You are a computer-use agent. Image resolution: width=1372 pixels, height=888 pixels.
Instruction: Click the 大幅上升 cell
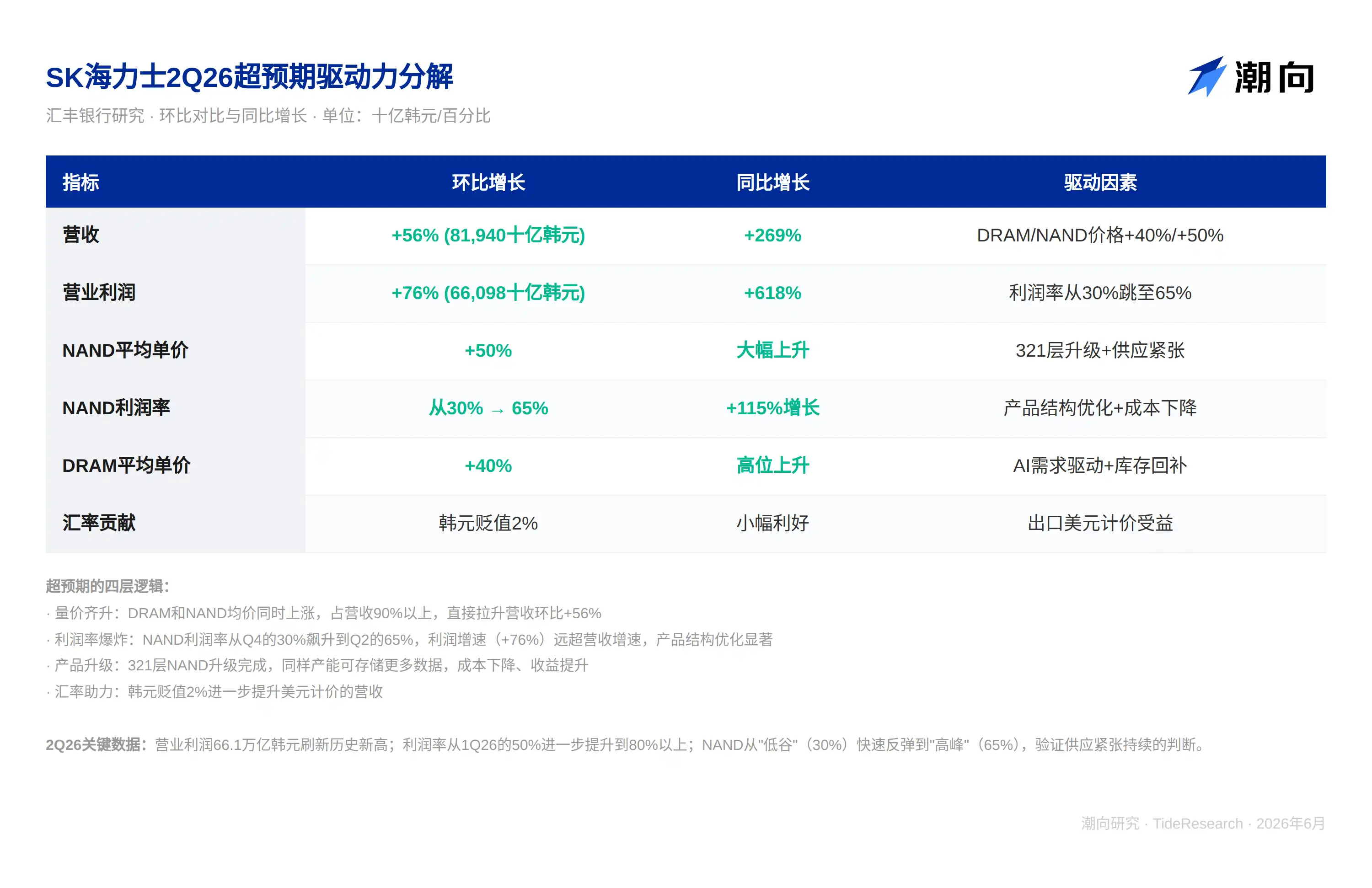click(772, 350)
